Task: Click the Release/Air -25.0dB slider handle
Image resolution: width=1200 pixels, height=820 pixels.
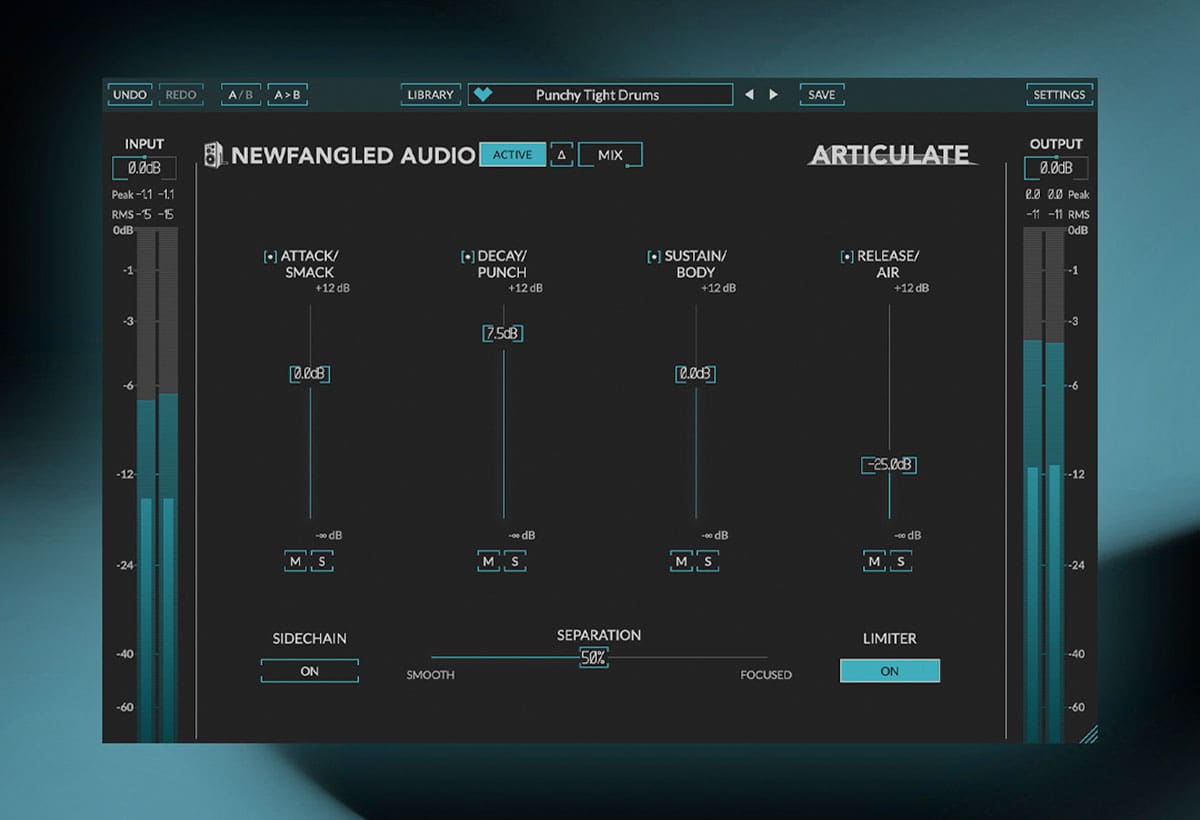Action: pyautogui.click(x=889, y=465)
